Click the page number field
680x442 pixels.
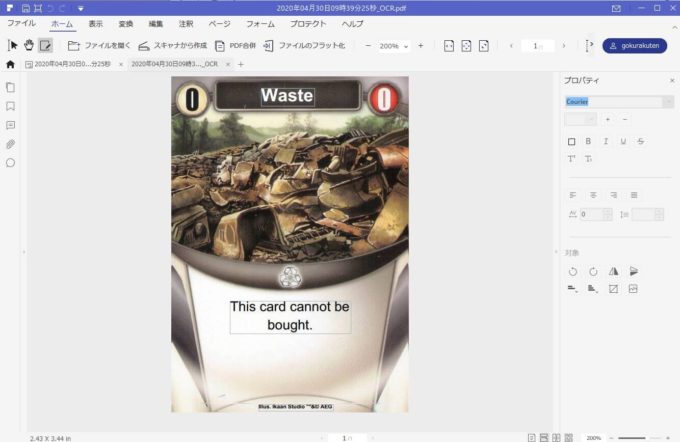pos(538,46)
